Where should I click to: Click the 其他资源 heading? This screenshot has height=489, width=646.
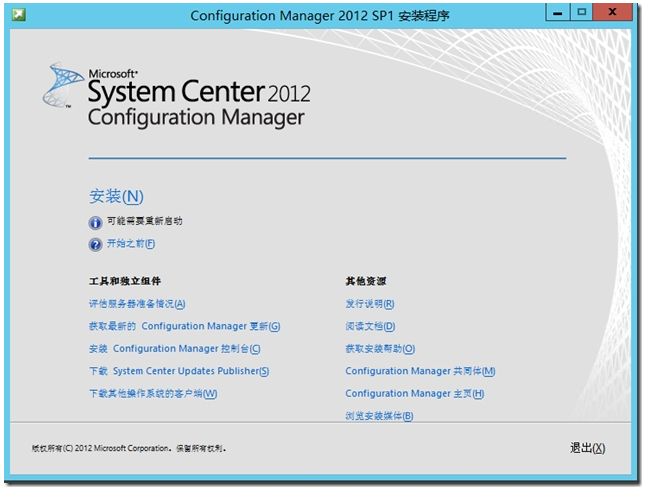coord(365,281)
